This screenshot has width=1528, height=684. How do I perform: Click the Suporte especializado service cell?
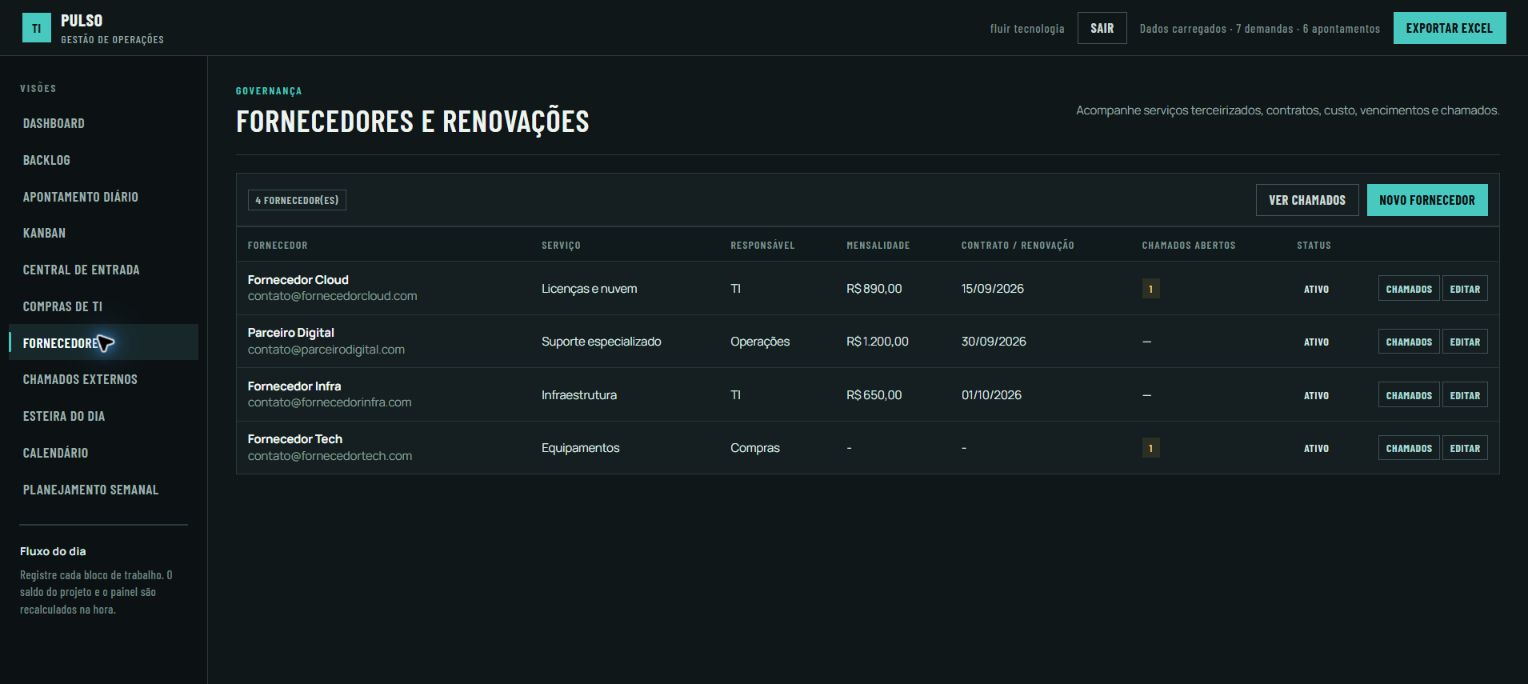click(601, 342)
